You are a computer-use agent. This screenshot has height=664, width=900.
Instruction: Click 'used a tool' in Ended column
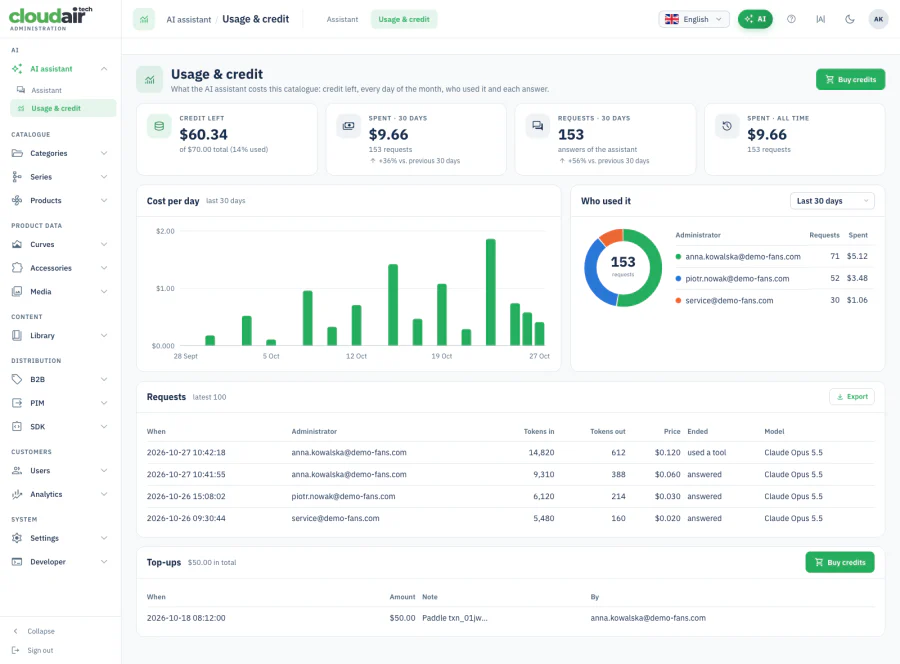tap(707, 453)
